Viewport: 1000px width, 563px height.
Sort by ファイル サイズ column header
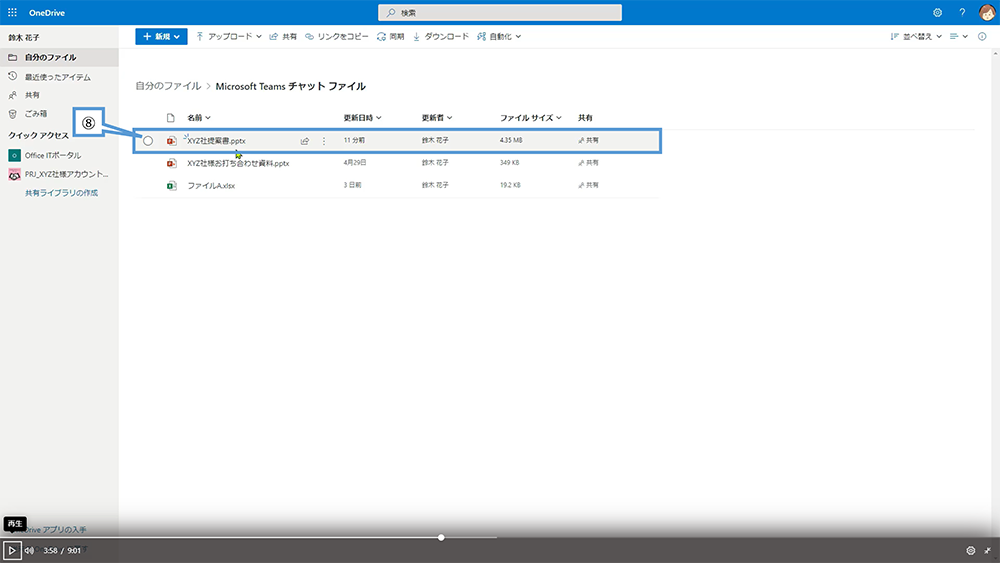pyautogui.click(x=531, y=118)
